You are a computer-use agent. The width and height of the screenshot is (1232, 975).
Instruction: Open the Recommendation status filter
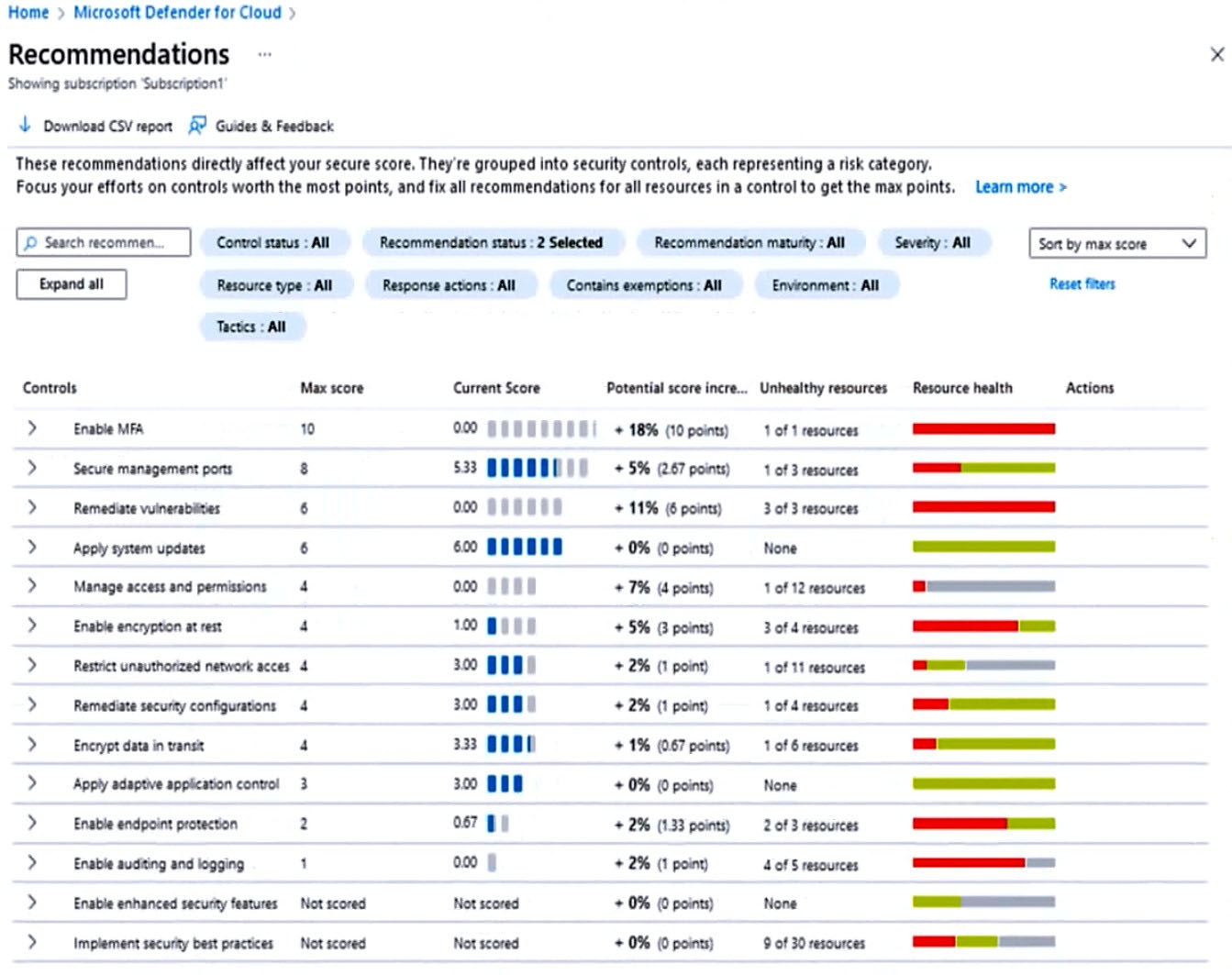point(491,243)
